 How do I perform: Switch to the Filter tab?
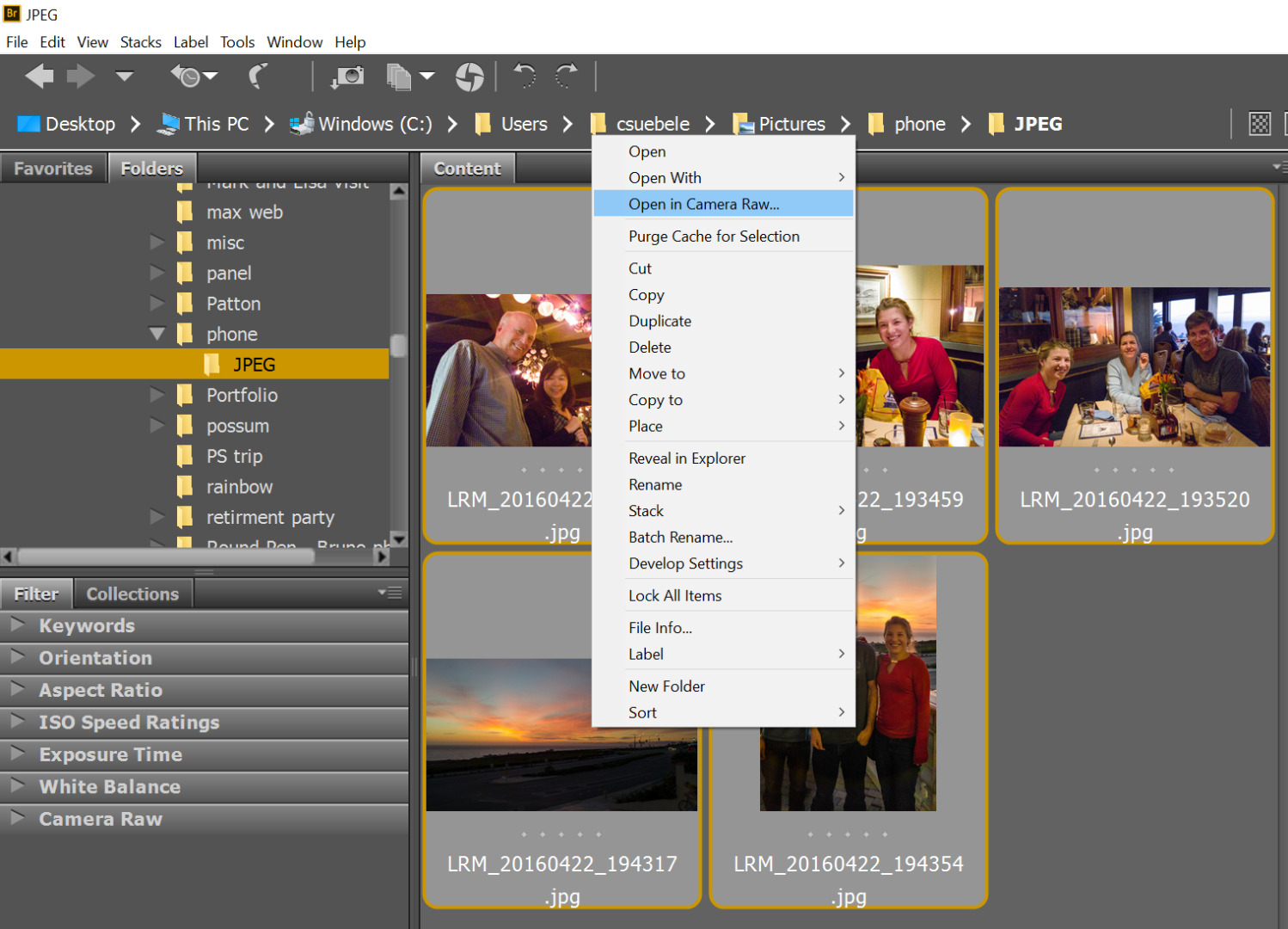(x=36, y=594)
